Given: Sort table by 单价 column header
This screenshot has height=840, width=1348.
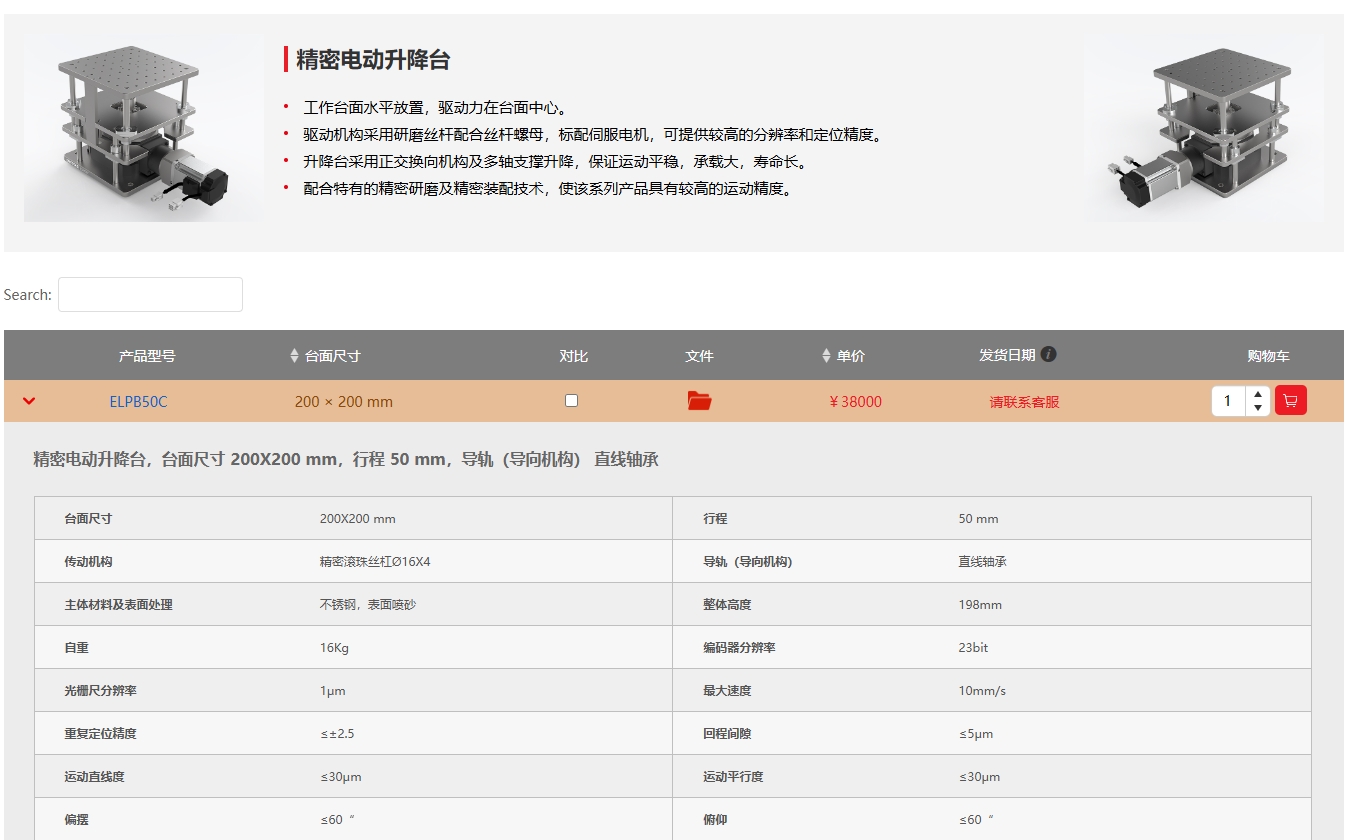Looking at the screenshot, I should click(x=851, y=356).
